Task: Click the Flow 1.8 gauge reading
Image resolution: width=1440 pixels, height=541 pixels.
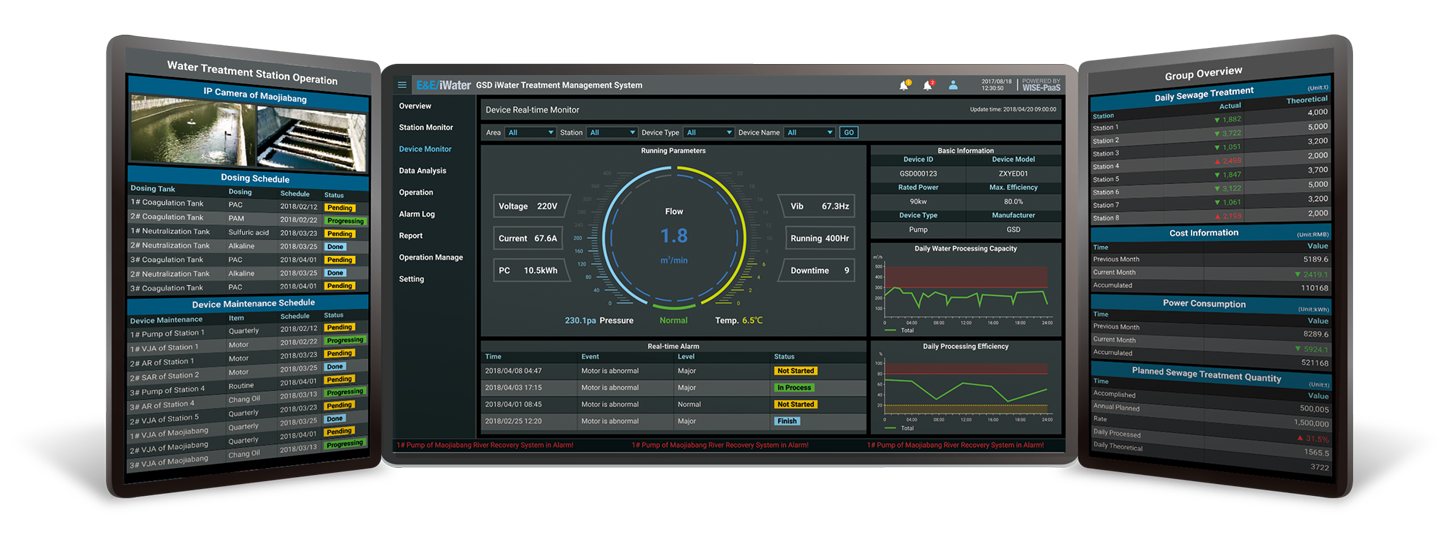Action: [x=674, y=237]
